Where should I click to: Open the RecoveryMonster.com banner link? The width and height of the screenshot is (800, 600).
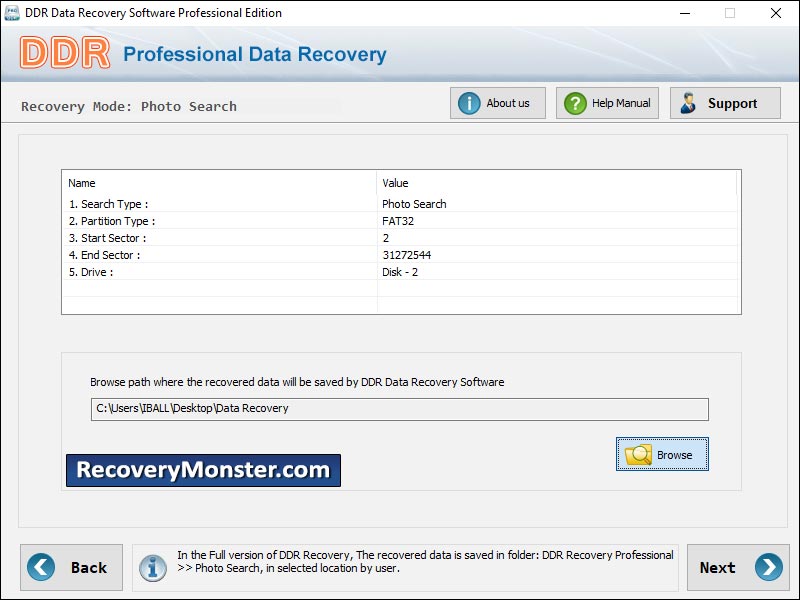203,470
